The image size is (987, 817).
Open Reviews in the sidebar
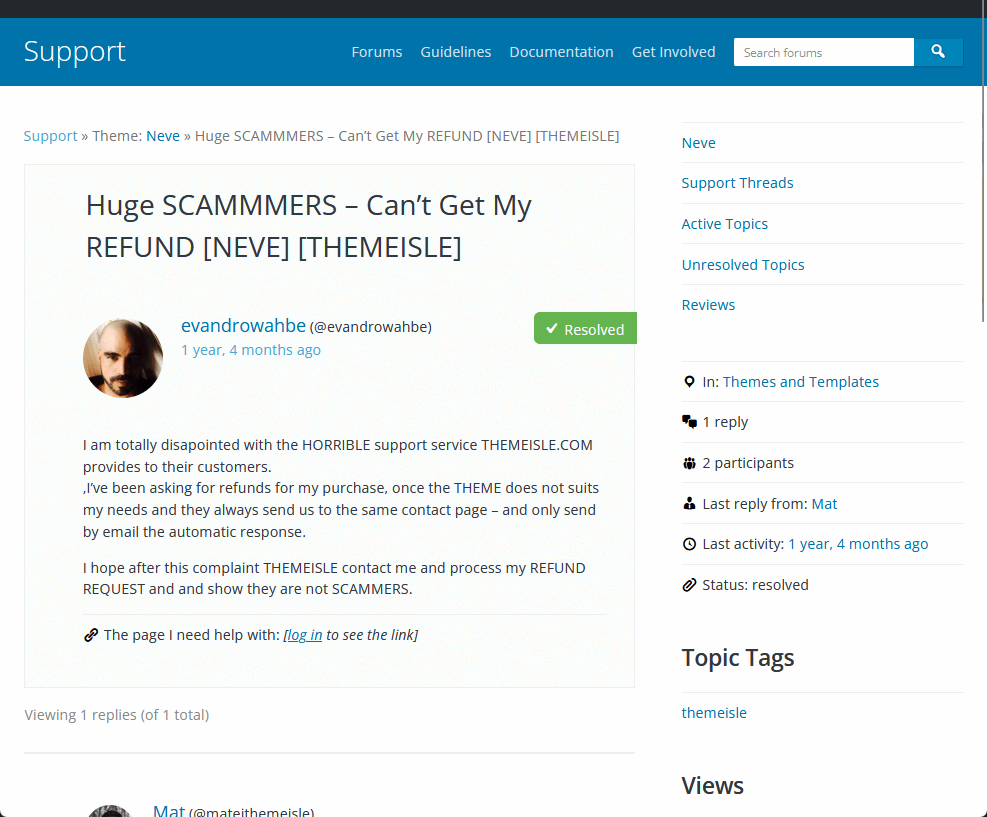click(x=708, y=305)
